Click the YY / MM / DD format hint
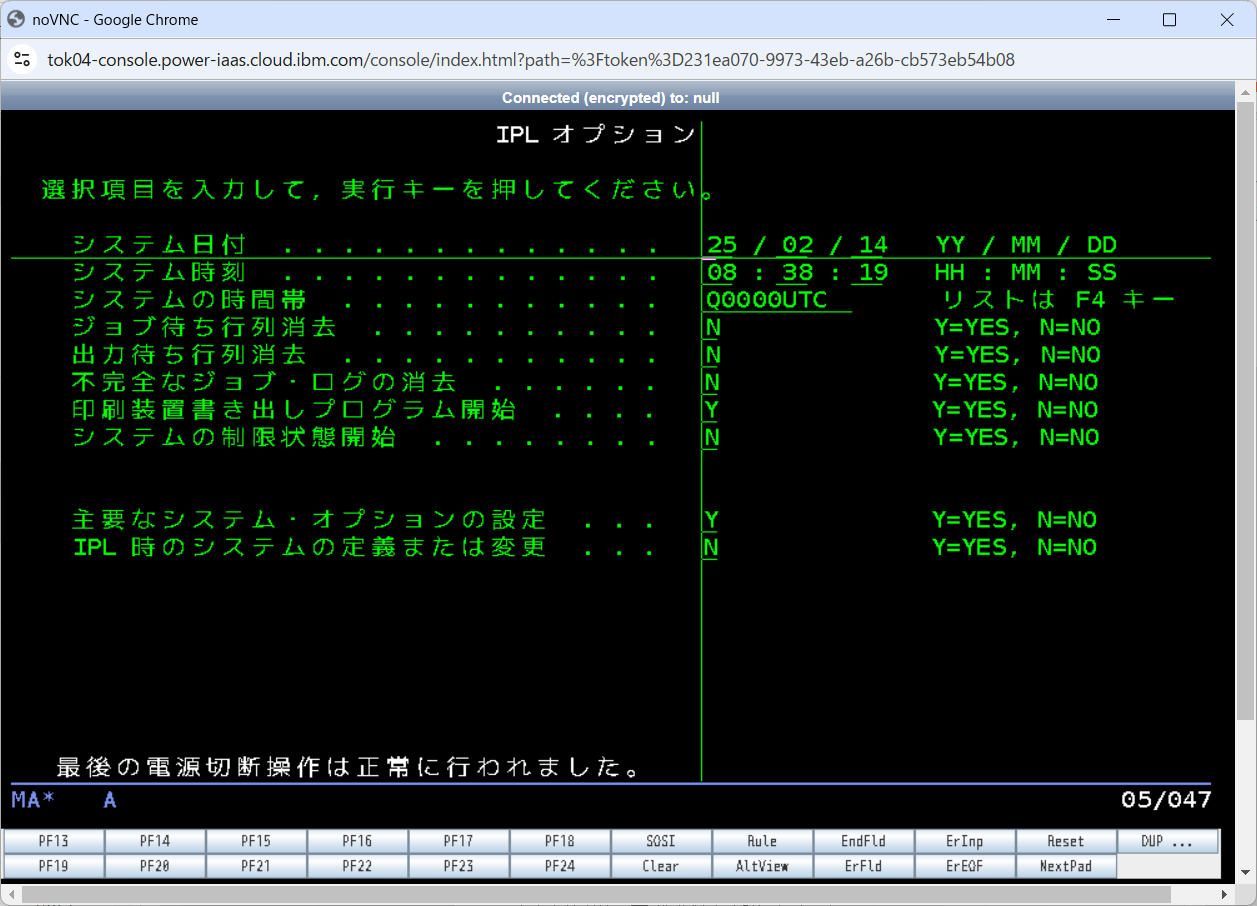1257x906 pixels. tap(1026, 245)
